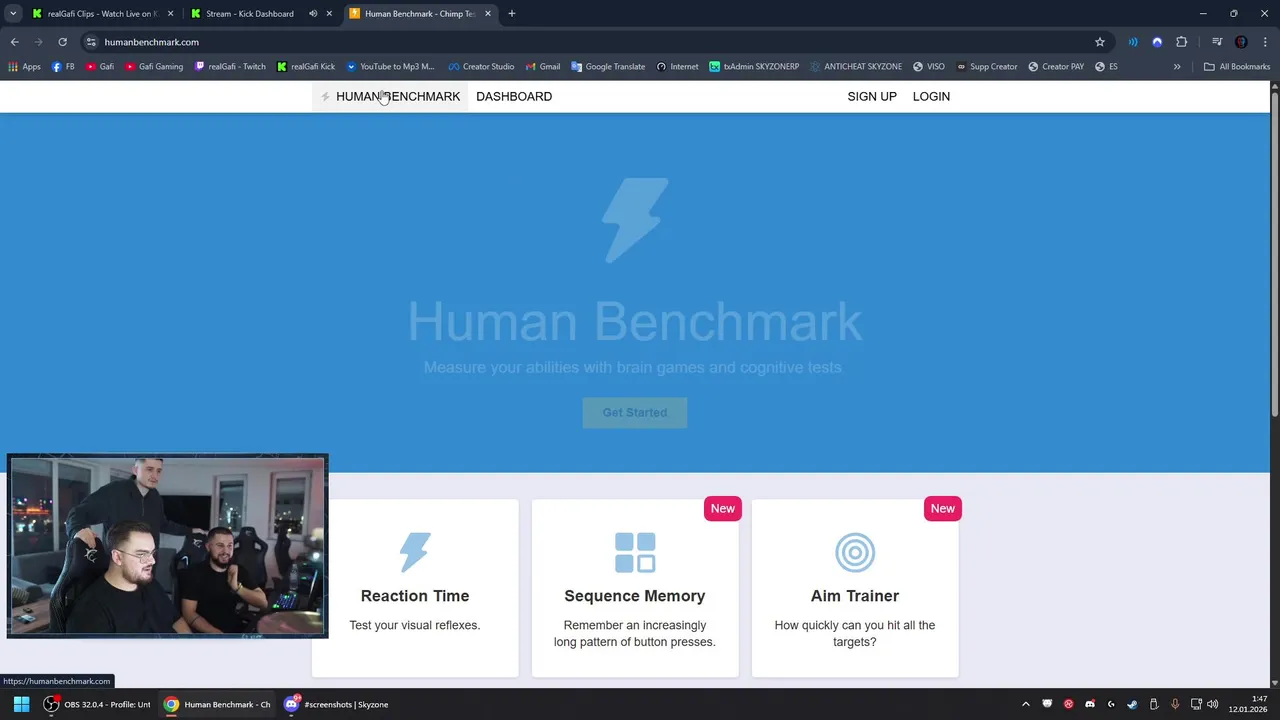Click the HUMAN BENCHMARK nav logo link
The image size is (1280, 720).
click(x=390, y=97)
